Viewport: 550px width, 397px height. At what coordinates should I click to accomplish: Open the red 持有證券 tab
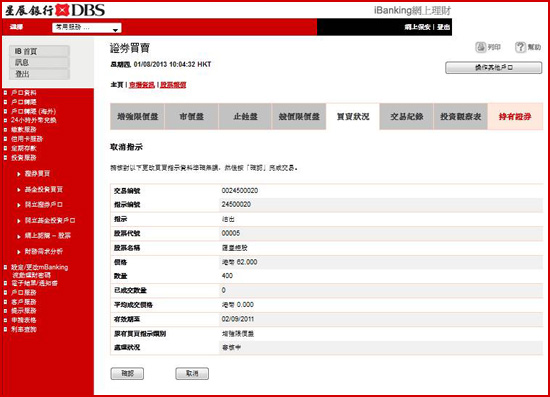point(515,116)
